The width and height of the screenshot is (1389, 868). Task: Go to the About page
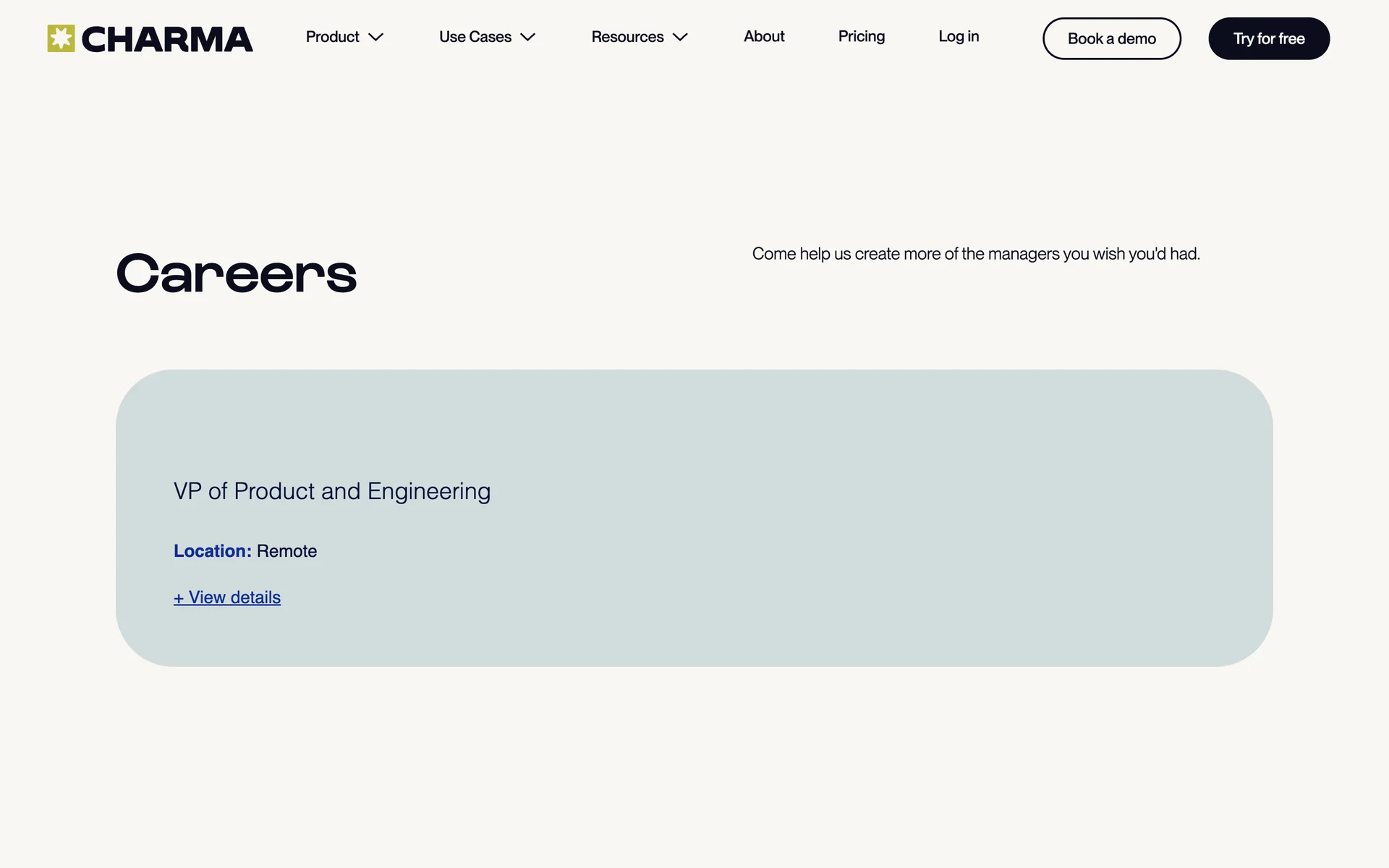point(764,36)
